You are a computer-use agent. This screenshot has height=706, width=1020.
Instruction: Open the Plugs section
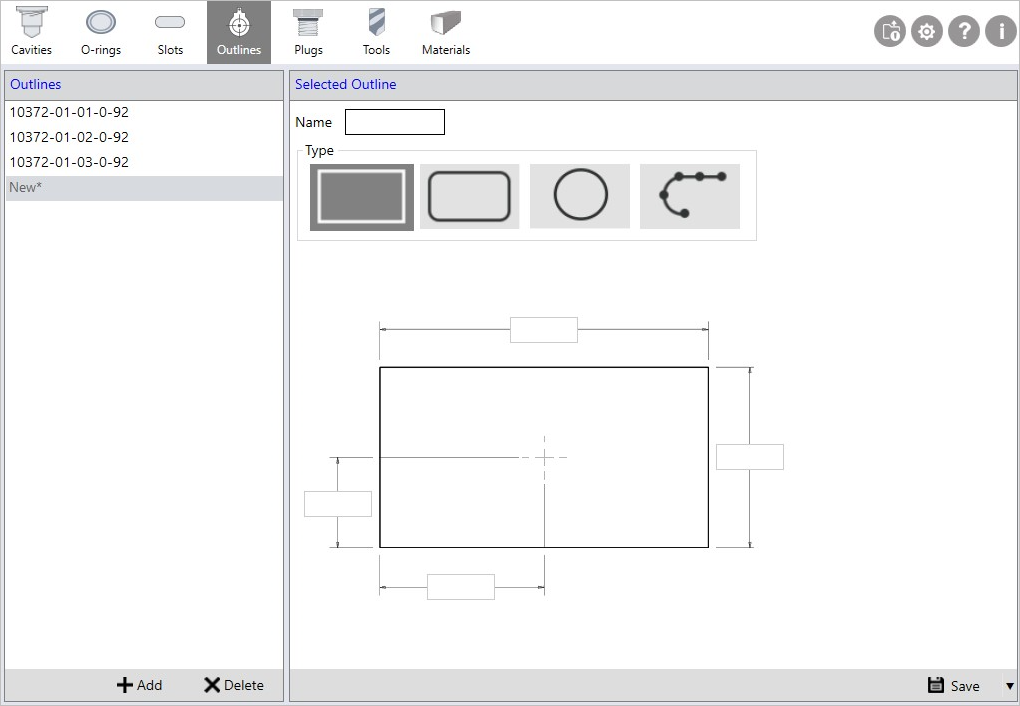[308, 32]
